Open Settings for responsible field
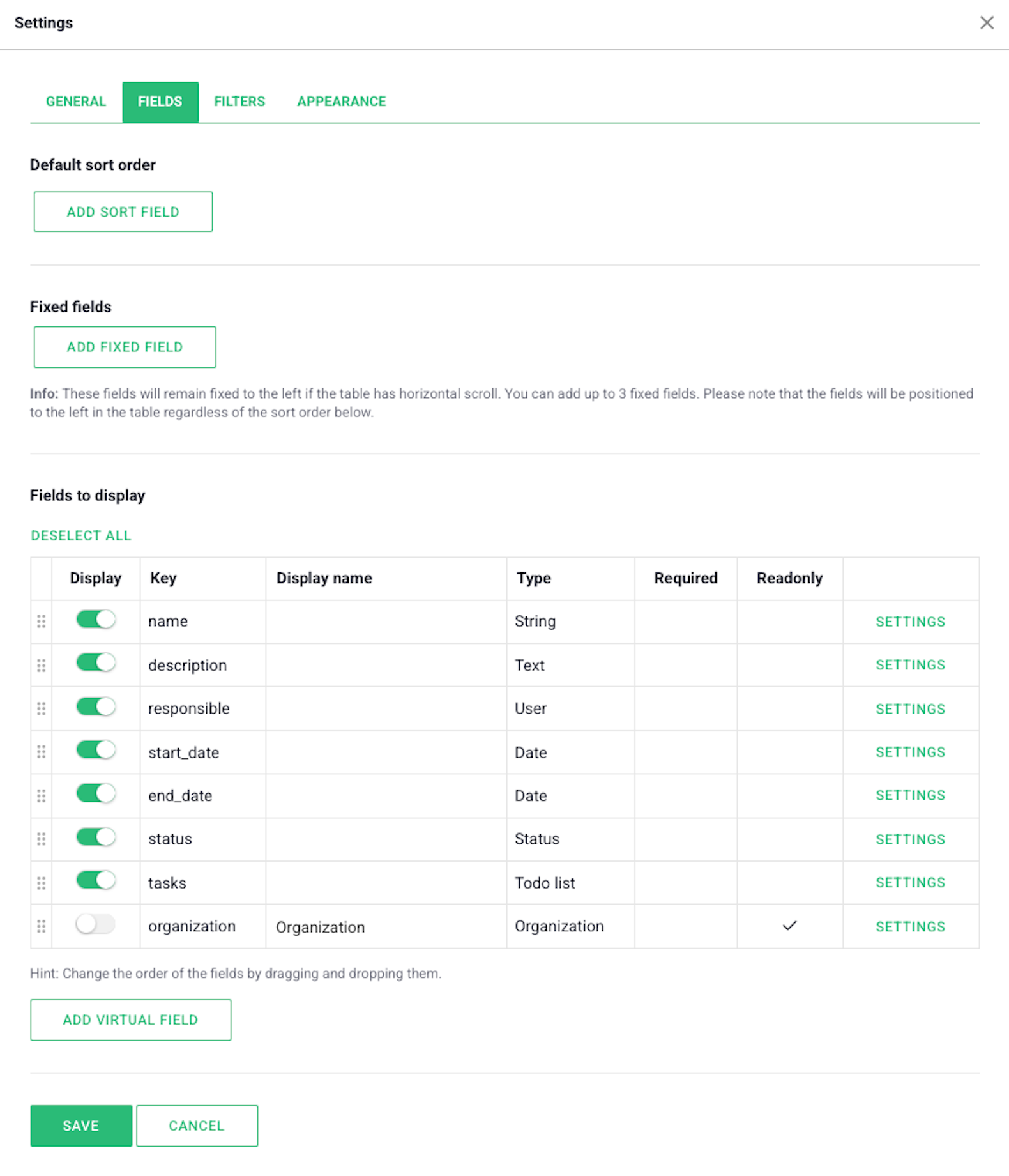The image size is (1009, 1176). 910,709
